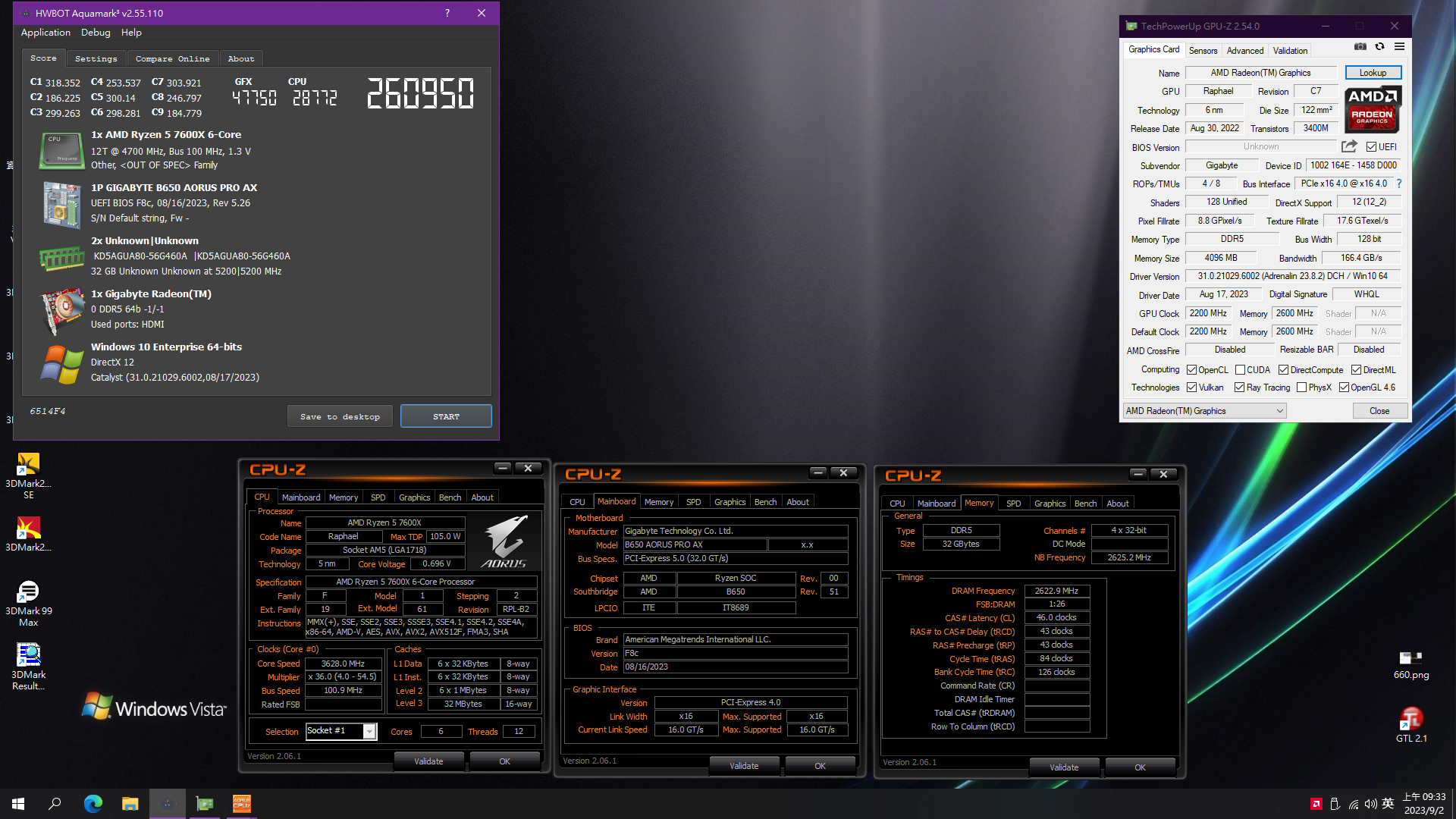Switch to Compare Online tab
The width and height of the screenshot is (1456, 819).
172,58
